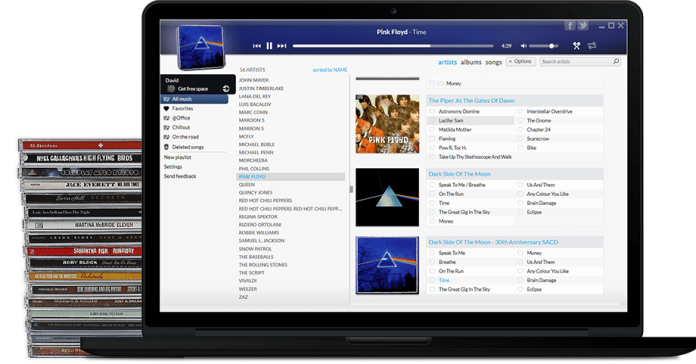Viewport: 696px width, 364px height.
Task: Select artist PHIL COLLINS
Action: (254, 169)
